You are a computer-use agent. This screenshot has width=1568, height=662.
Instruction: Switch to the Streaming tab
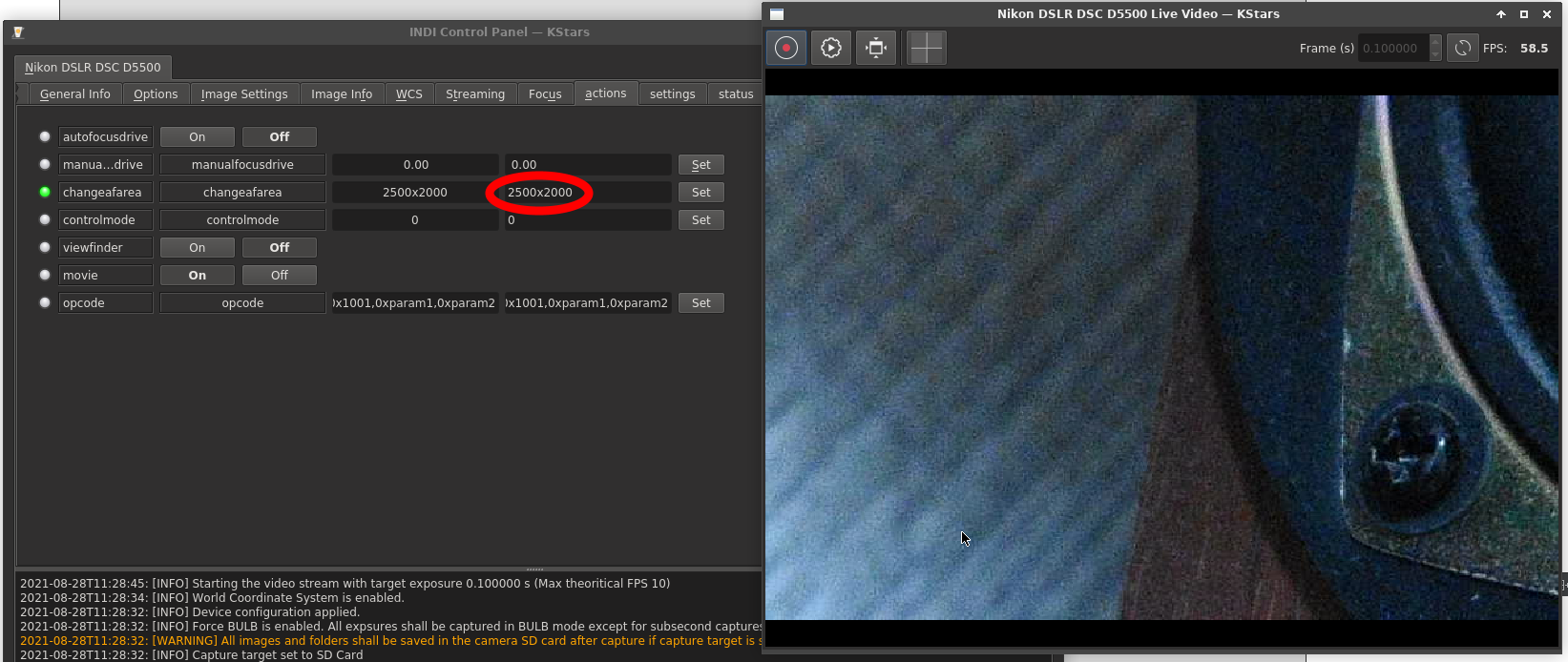[475, 94]
